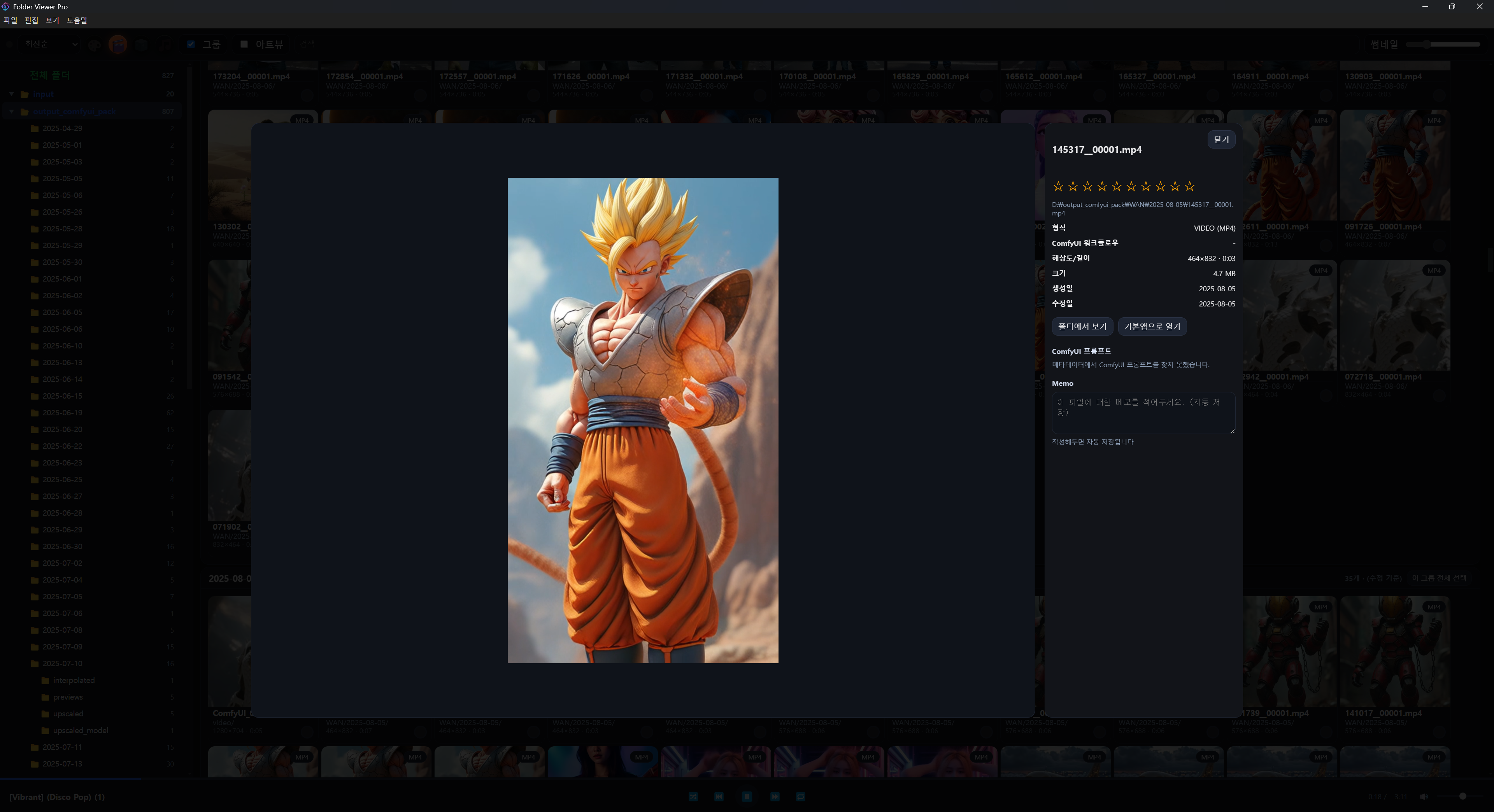Mute audio with the speaker icon
Image resolution: width=1494 pixels, height=812 pixels.
[x=1423, y=796]
